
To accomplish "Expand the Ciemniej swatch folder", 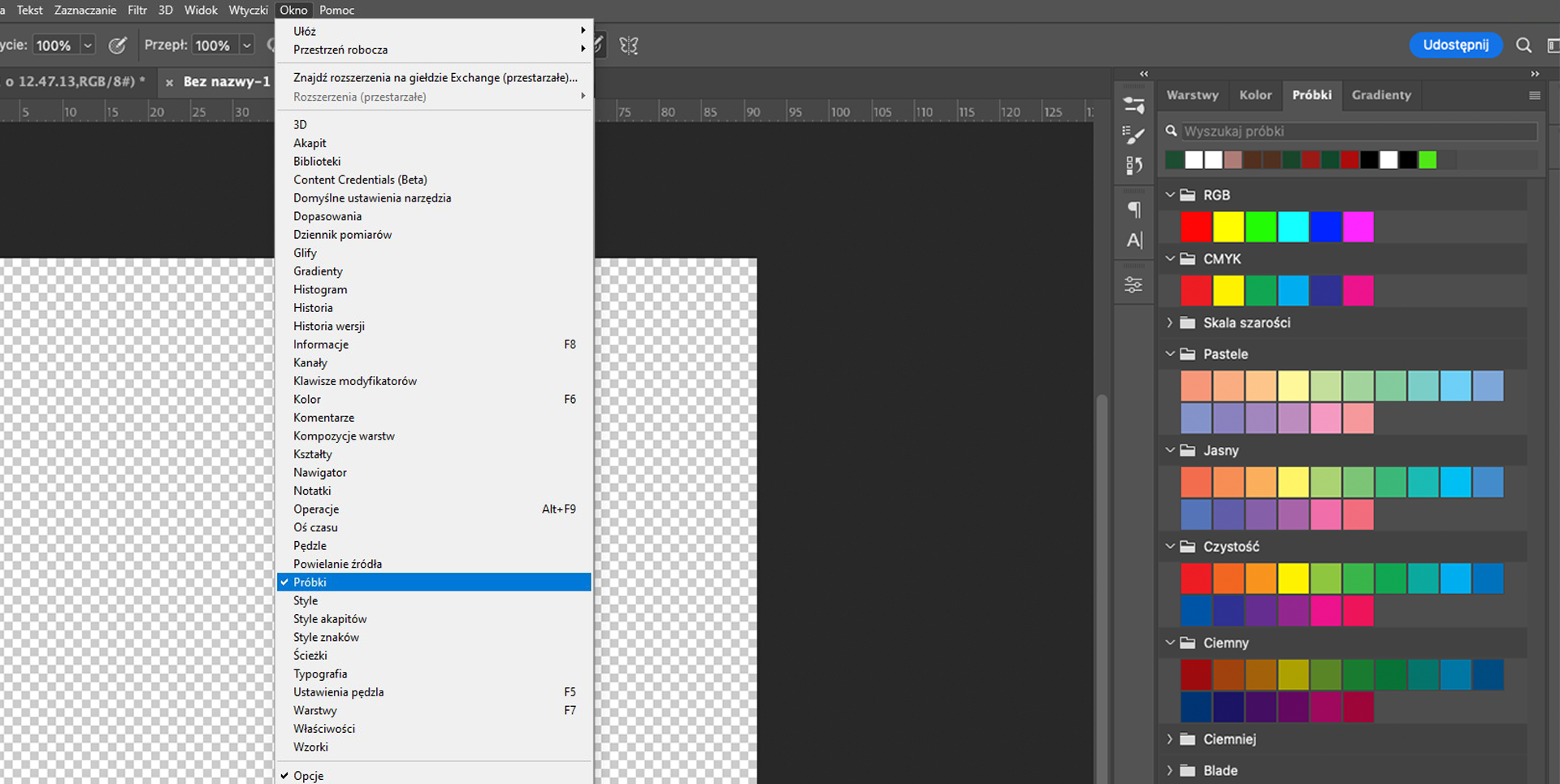I will 1170,739.
